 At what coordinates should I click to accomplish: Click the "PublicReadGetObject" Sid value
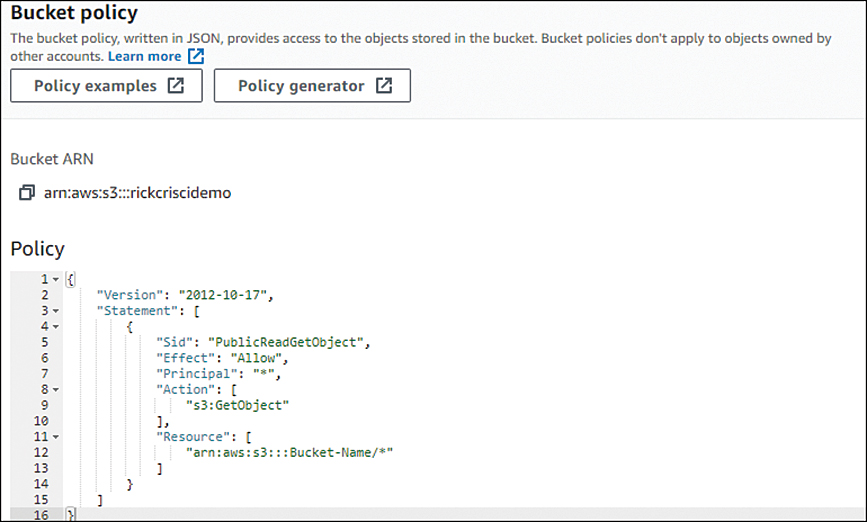pyautogui.click(x=285, y=342)
